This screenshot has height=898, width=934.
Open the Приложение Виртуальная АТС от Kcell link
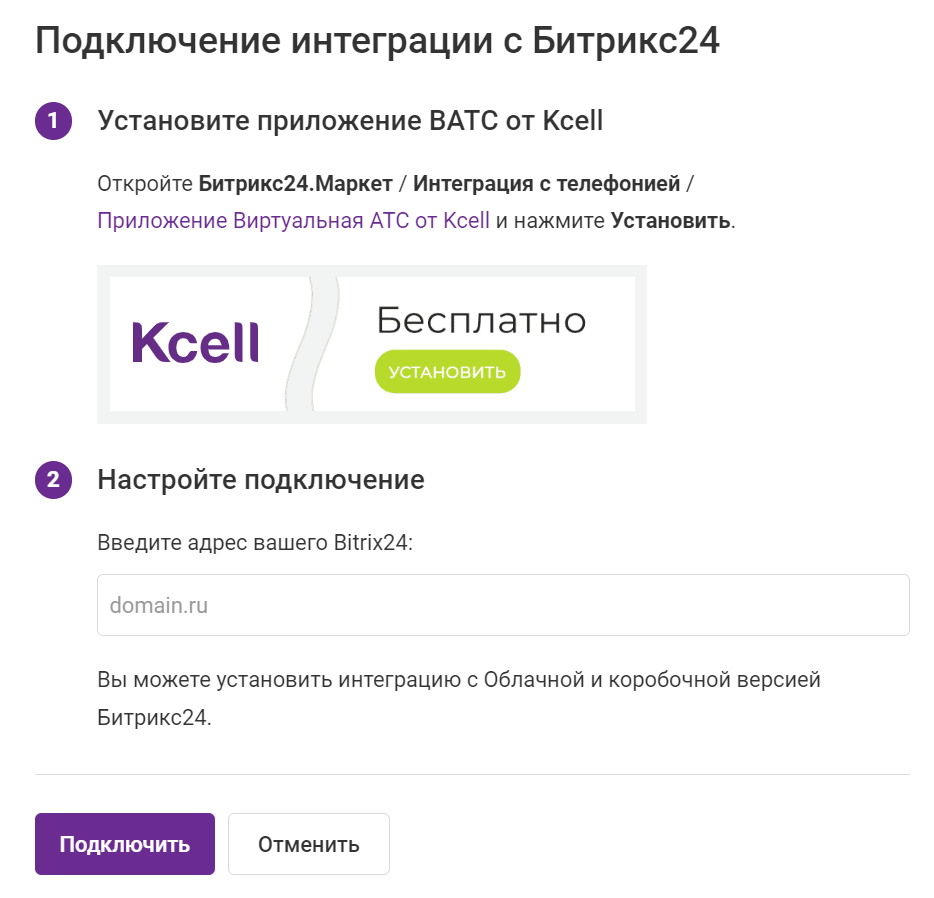(x=293, y=220)
